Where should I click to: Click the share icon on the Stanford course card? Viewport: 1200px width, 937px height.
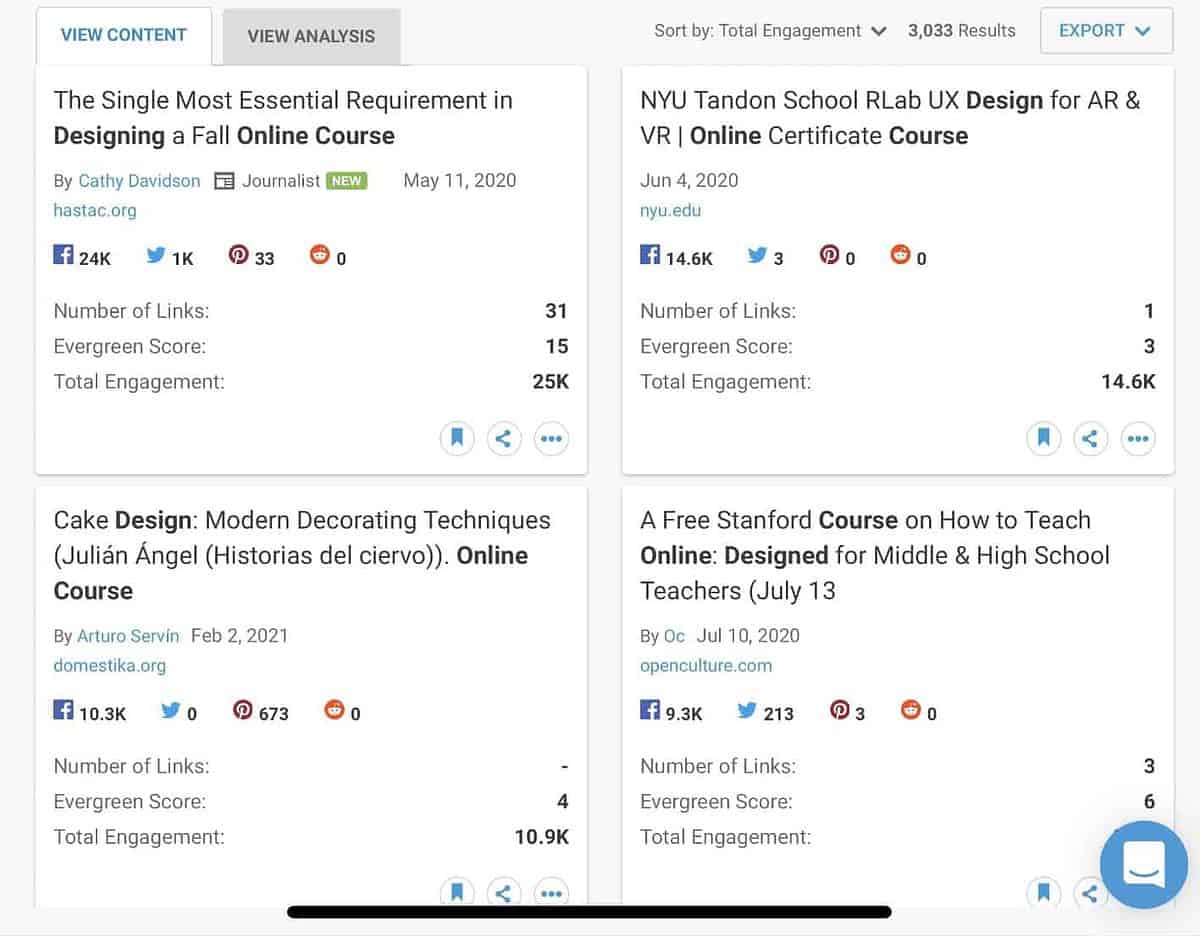coord(1091,893)
